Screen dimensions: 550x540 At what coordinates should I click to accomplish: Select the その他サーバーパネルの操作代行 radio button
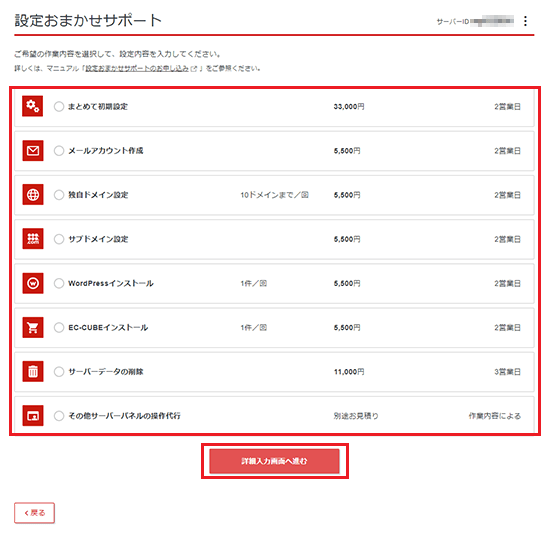[x=59, y=416]
